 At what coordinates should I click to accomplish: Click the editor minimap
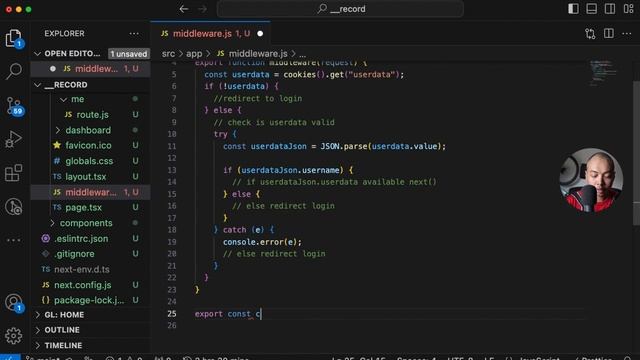603,73
